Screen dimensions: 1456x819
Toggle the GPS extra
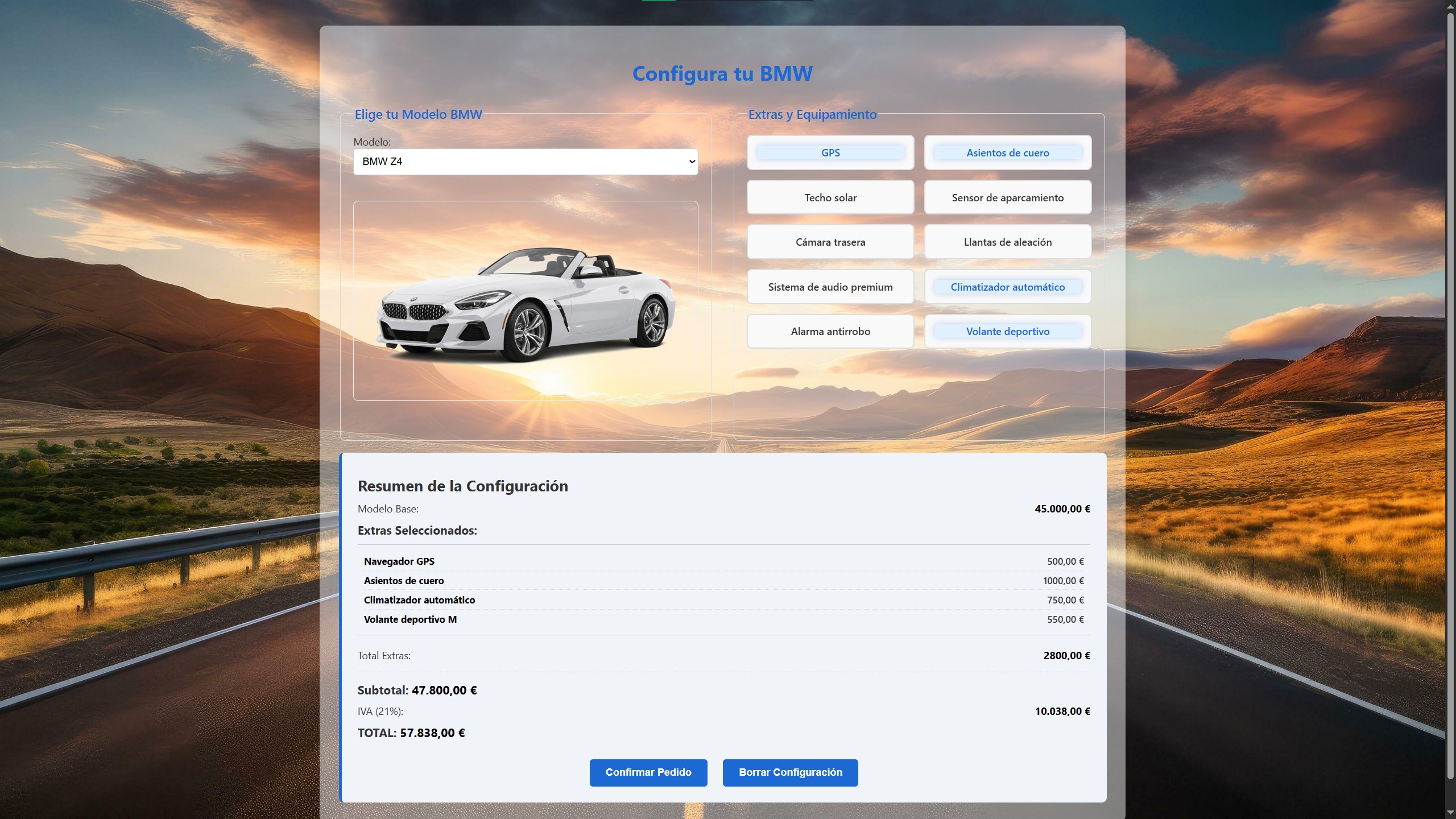click(x=830, y=152)
